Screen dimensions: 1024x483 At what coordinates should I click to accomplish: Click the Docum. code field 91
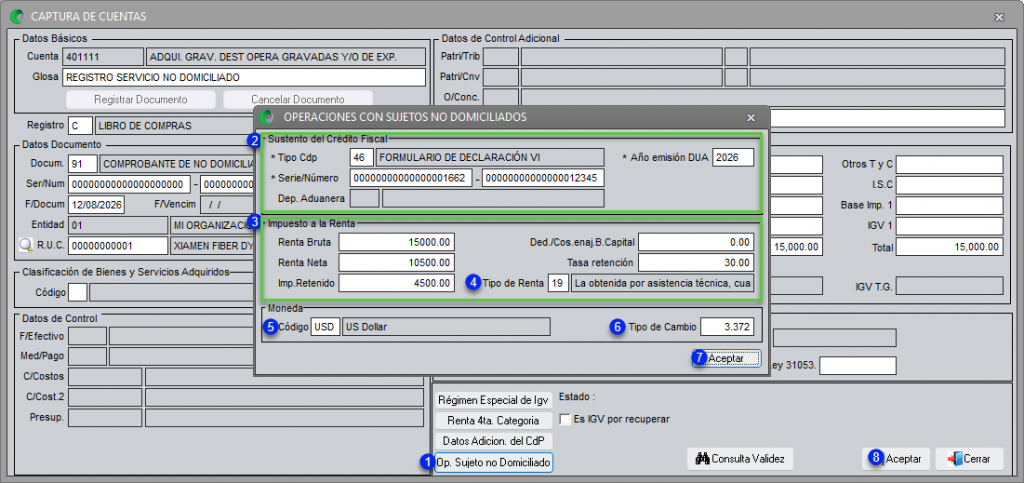(x=82, y=163)
